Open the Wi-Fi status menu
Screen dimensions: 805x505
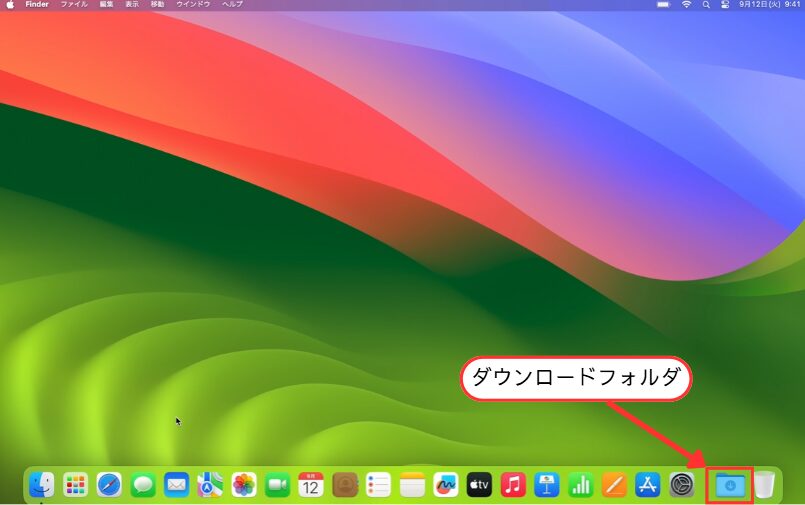tap(686, 5)
